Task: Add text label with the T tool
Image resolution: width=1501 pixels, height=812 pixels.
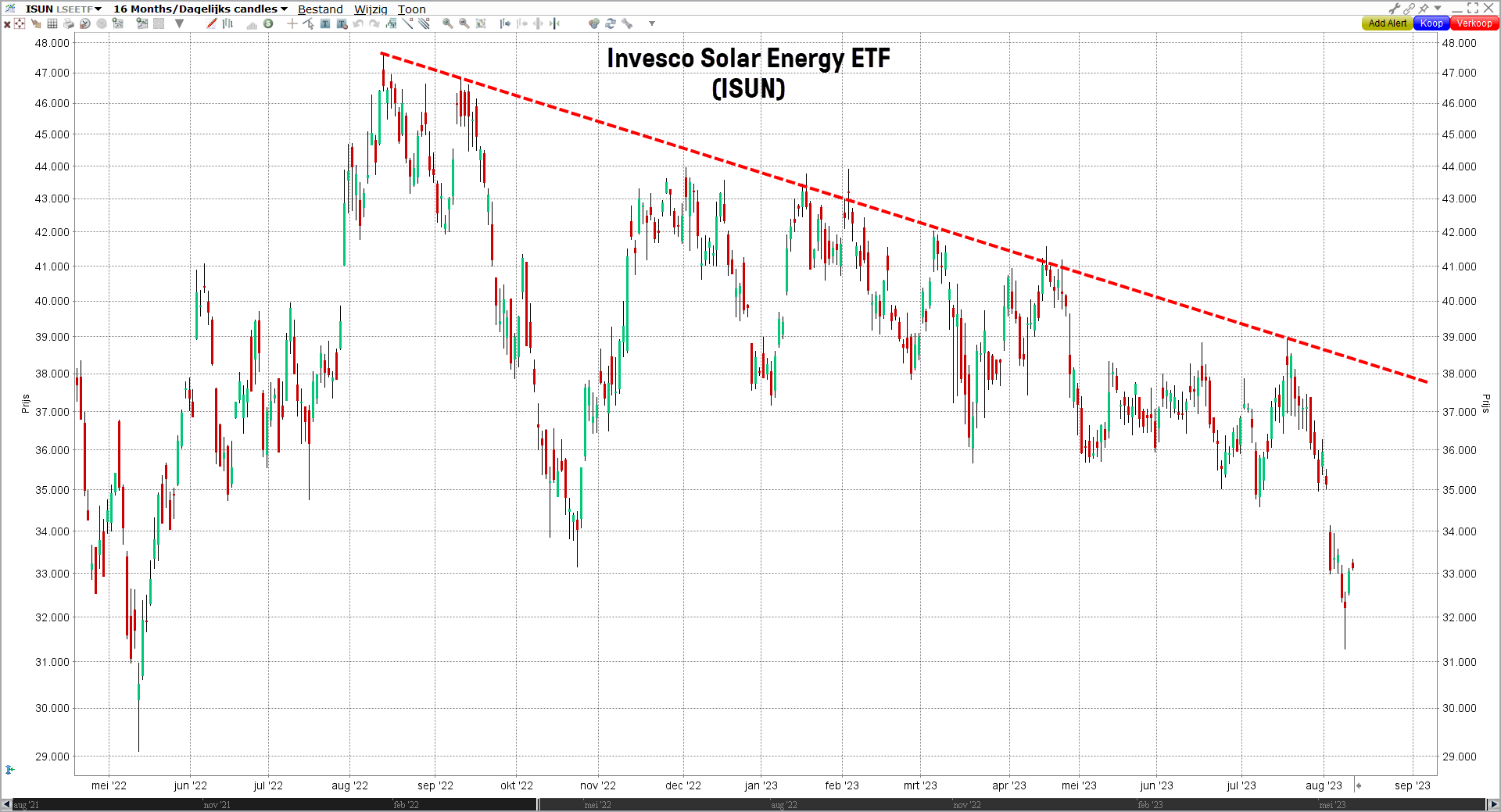Action: [x=324, y=23]
